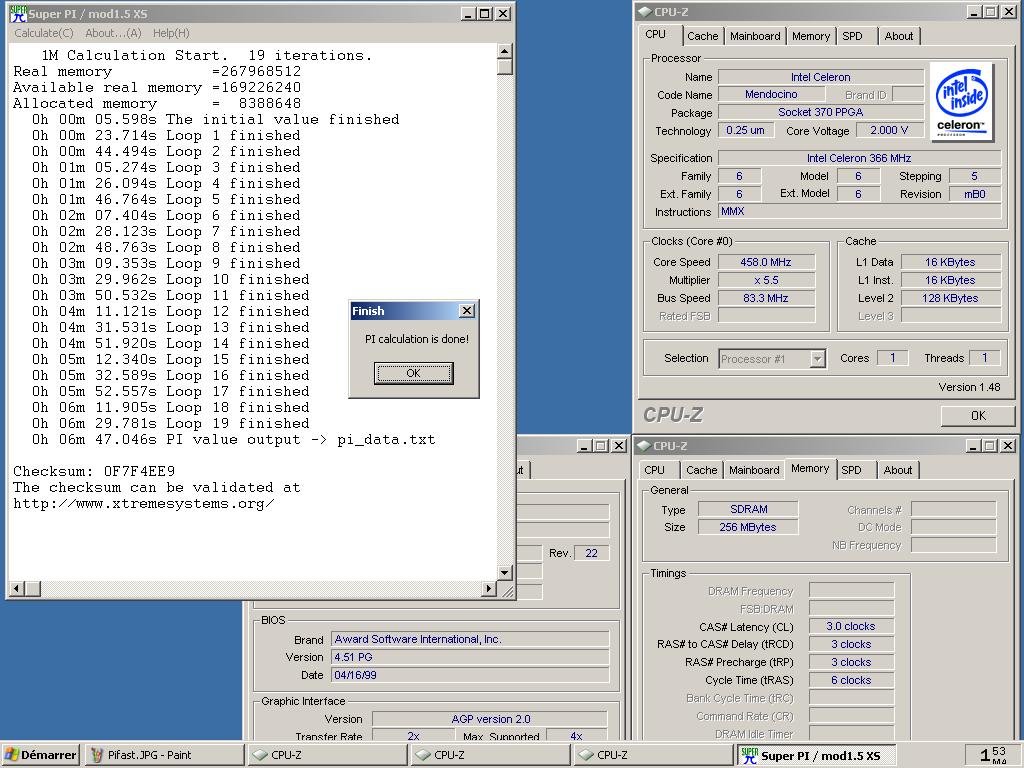Expand the Processor #1 selection dropdown
Image resolution: width=1024 pixels, height=768 pixels.
817,359
